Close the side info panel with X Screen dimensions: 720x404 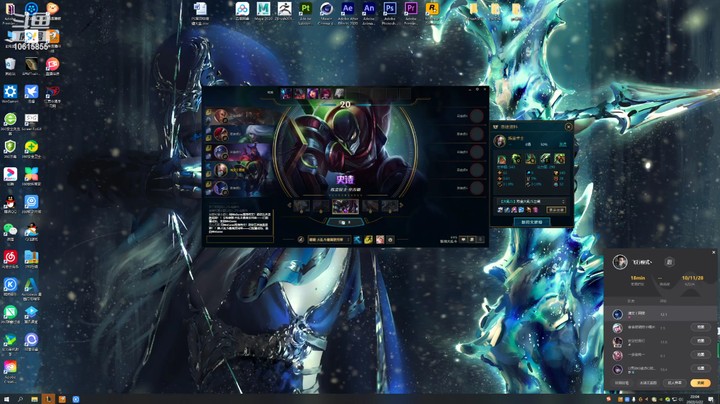click(568, 127)
